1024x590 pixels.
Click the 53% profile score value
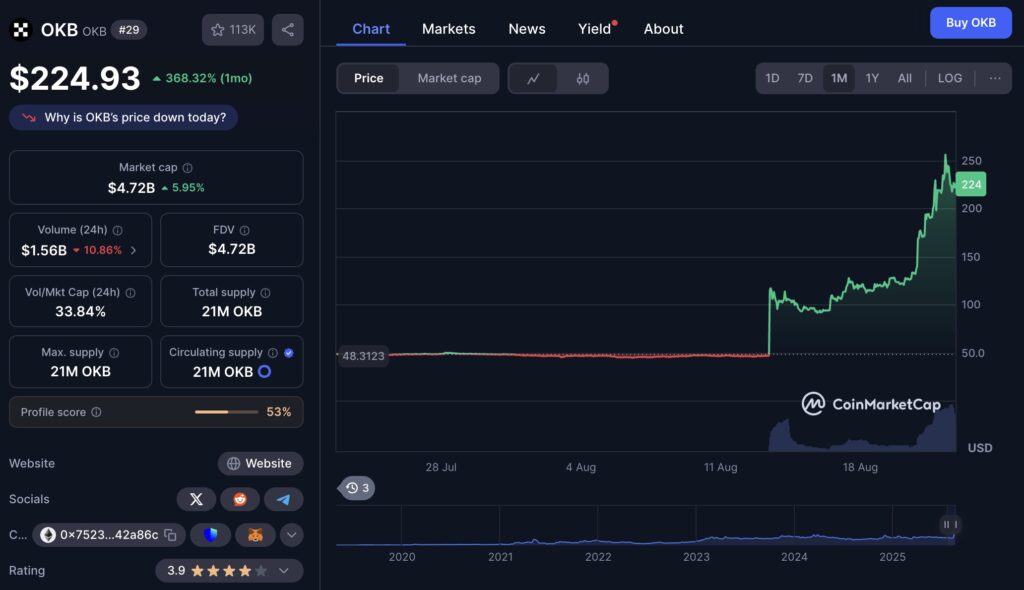279,412
